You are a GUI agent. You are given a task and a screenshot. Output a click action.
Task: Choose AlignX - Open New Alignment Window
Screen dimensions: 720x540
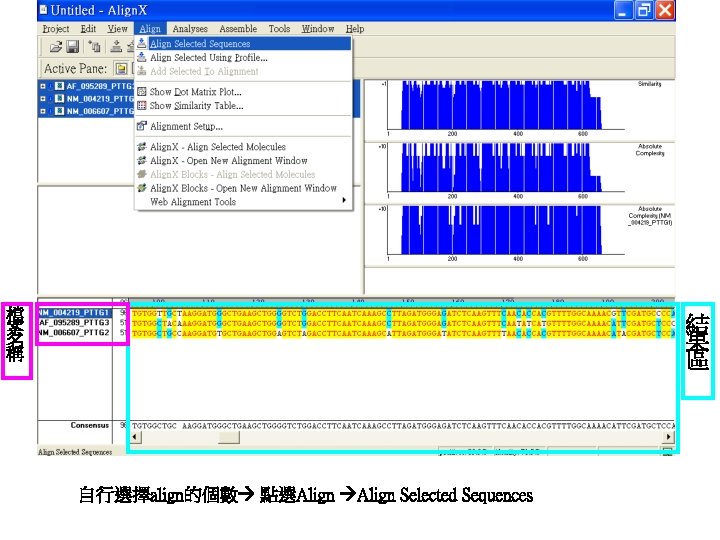(243, 161)
